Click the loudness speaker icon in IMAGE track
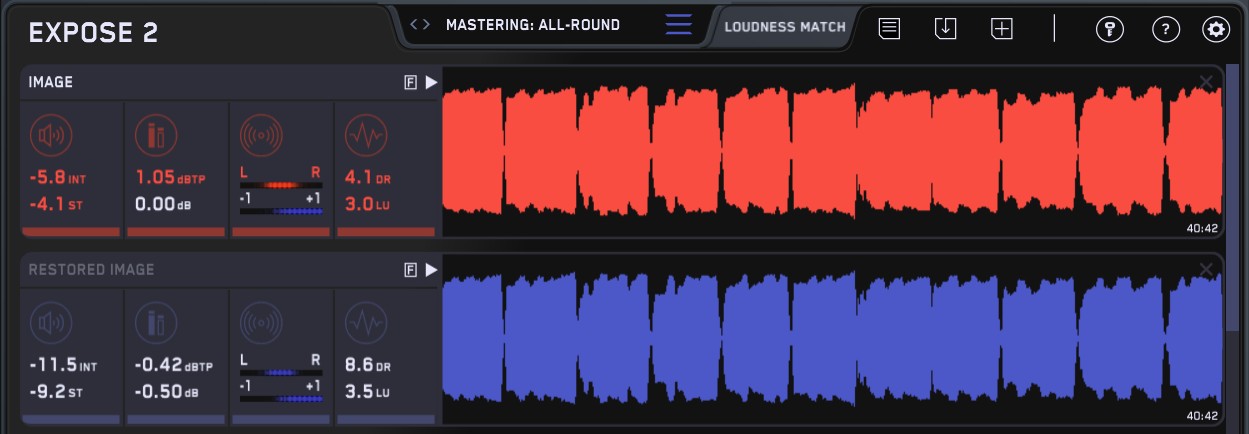 point(49,135)
